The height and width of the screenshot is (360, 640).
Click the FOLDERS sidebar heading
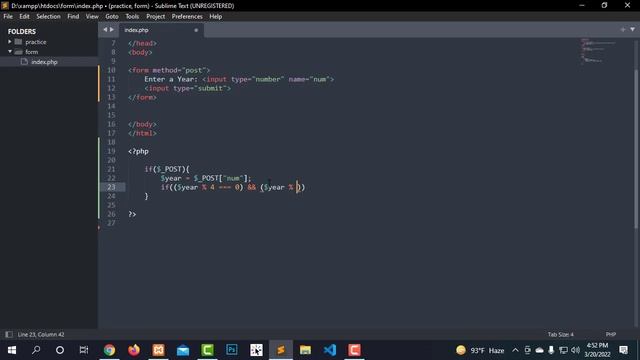pyautogui.click(x=22, y=31)
